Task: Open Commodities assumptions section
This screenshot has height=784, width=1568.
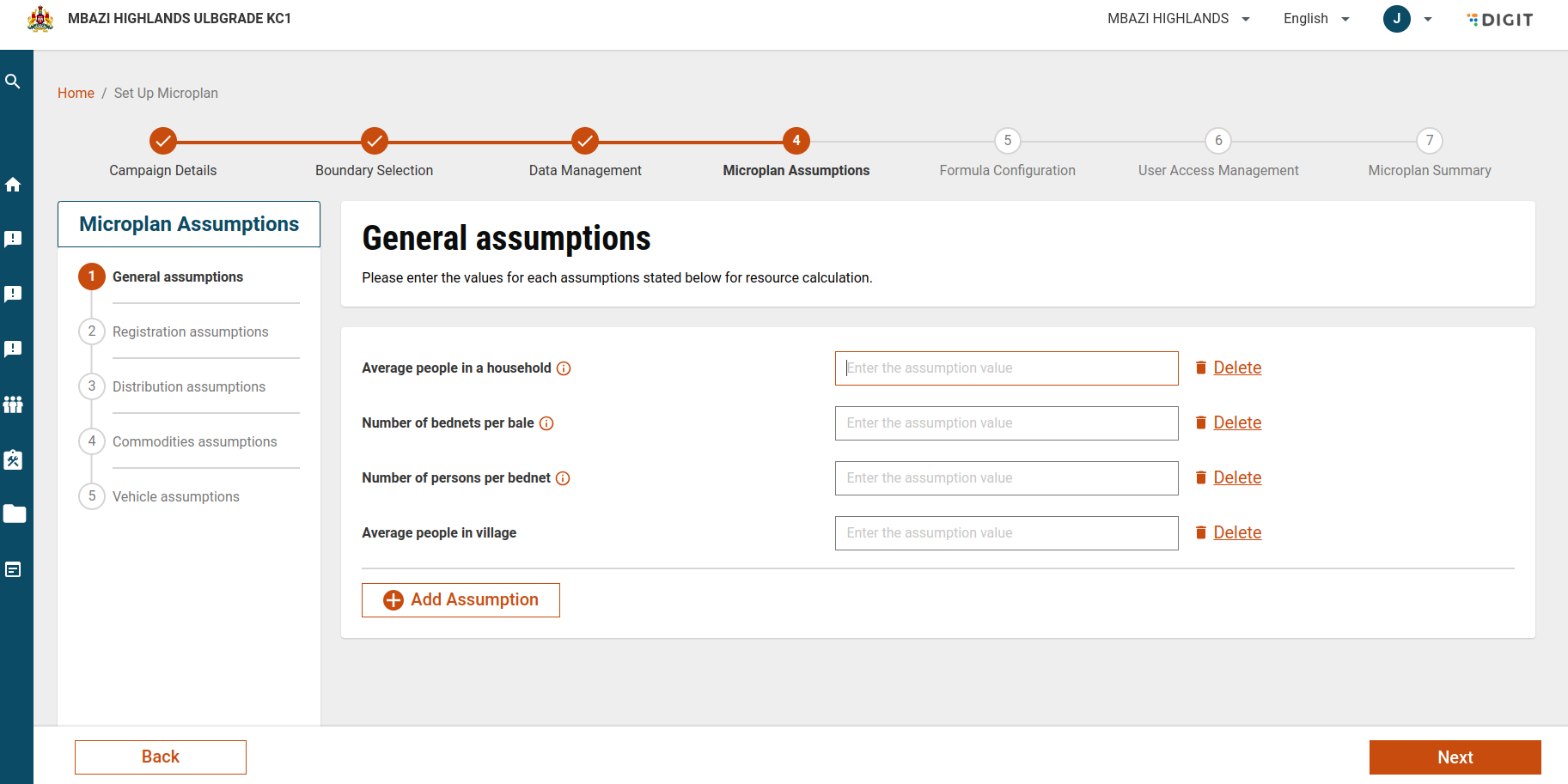Action: [x=194, y=441]
